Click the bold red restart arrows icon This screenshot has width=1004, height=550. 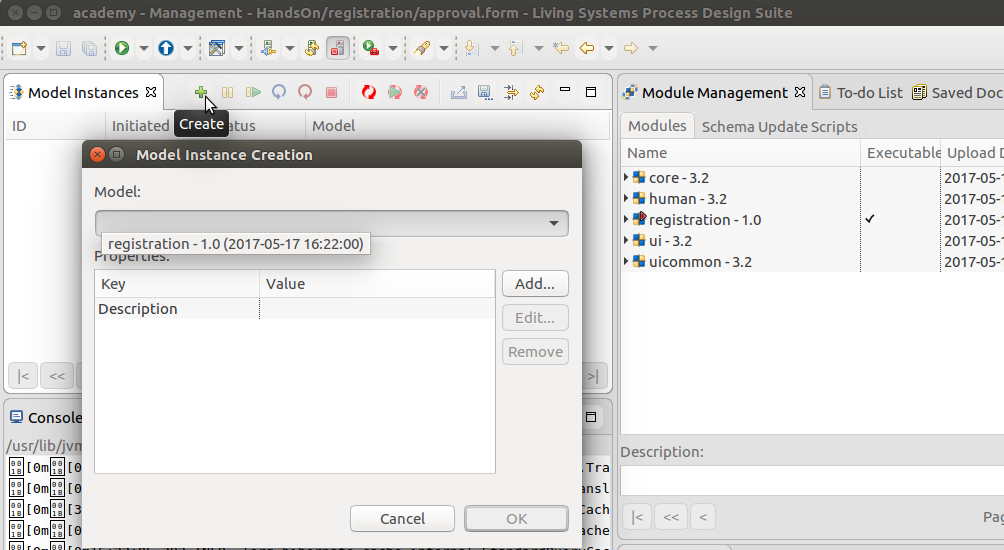click(368, 92)
